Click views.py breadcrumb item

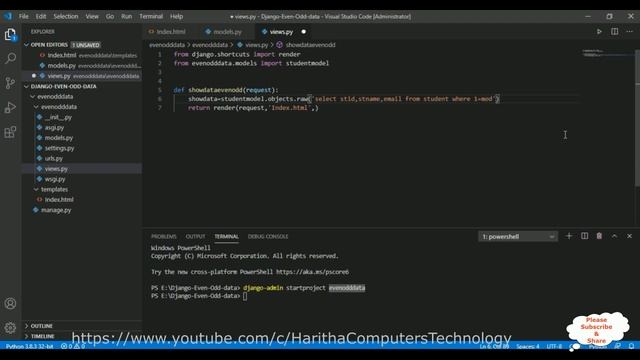(253, 45)
